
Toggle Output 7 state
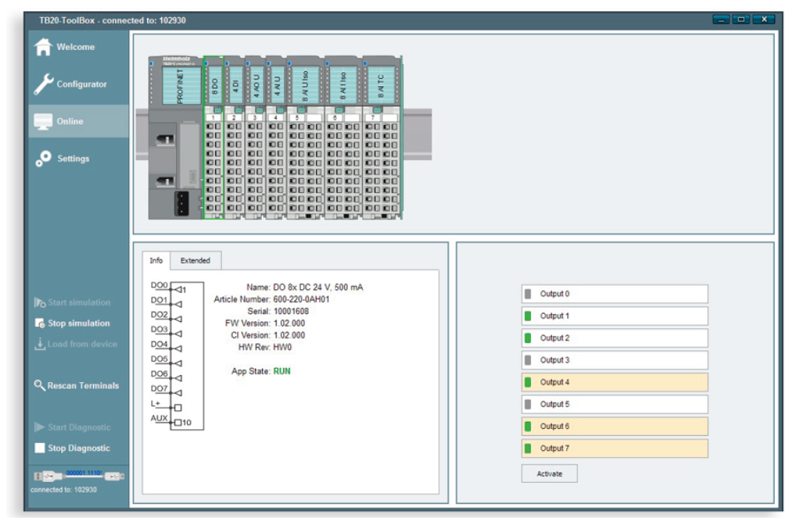coord(613,449)
